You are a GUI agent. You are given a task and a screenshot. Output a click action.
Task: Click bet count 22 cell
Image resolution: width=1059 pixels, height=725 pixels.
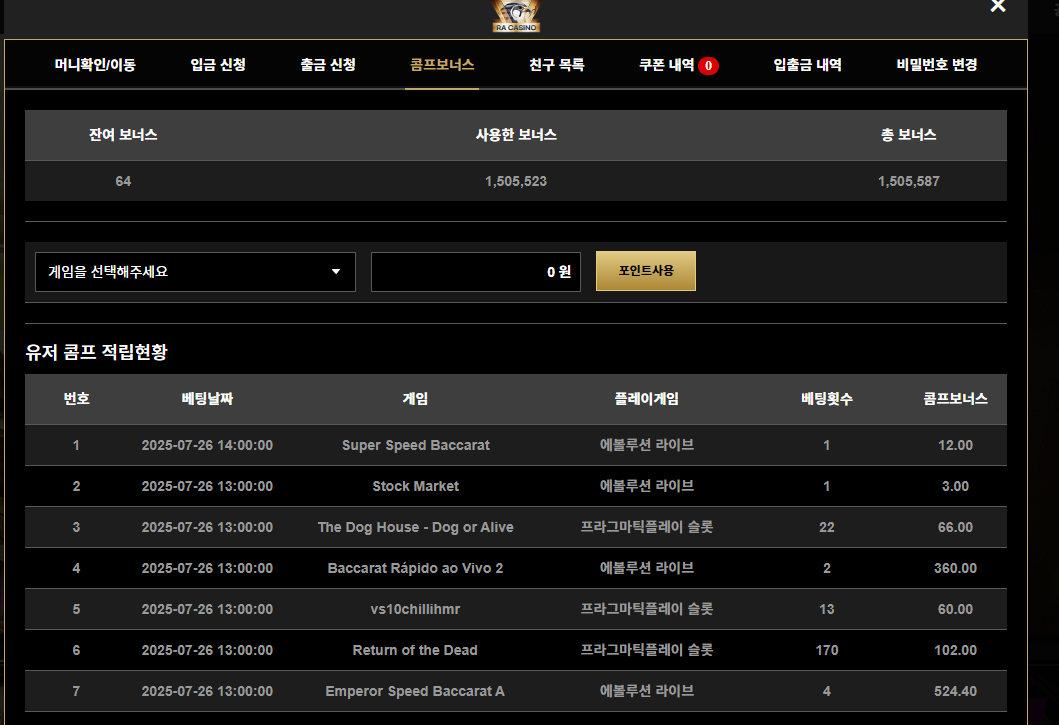(x=827, y=527)
